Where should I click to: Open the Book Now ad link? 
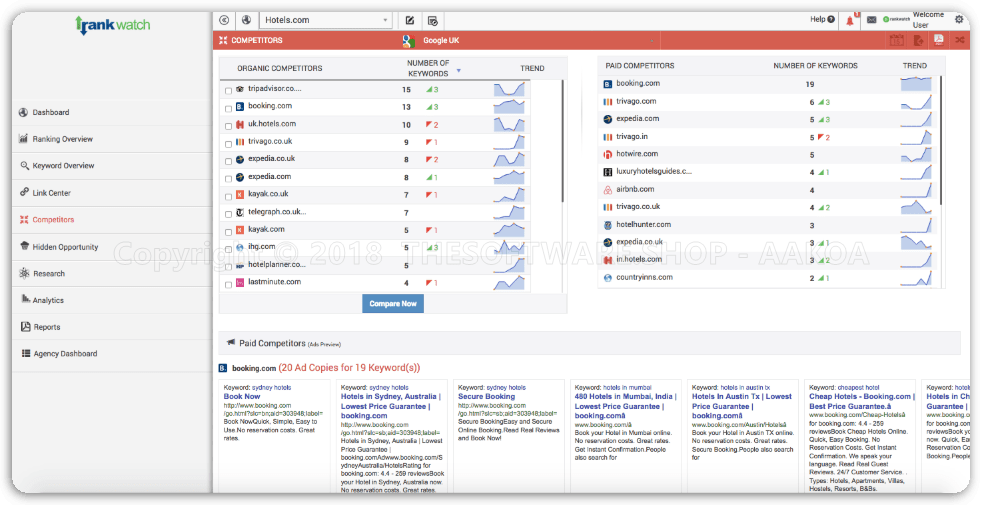coord(242,397)
